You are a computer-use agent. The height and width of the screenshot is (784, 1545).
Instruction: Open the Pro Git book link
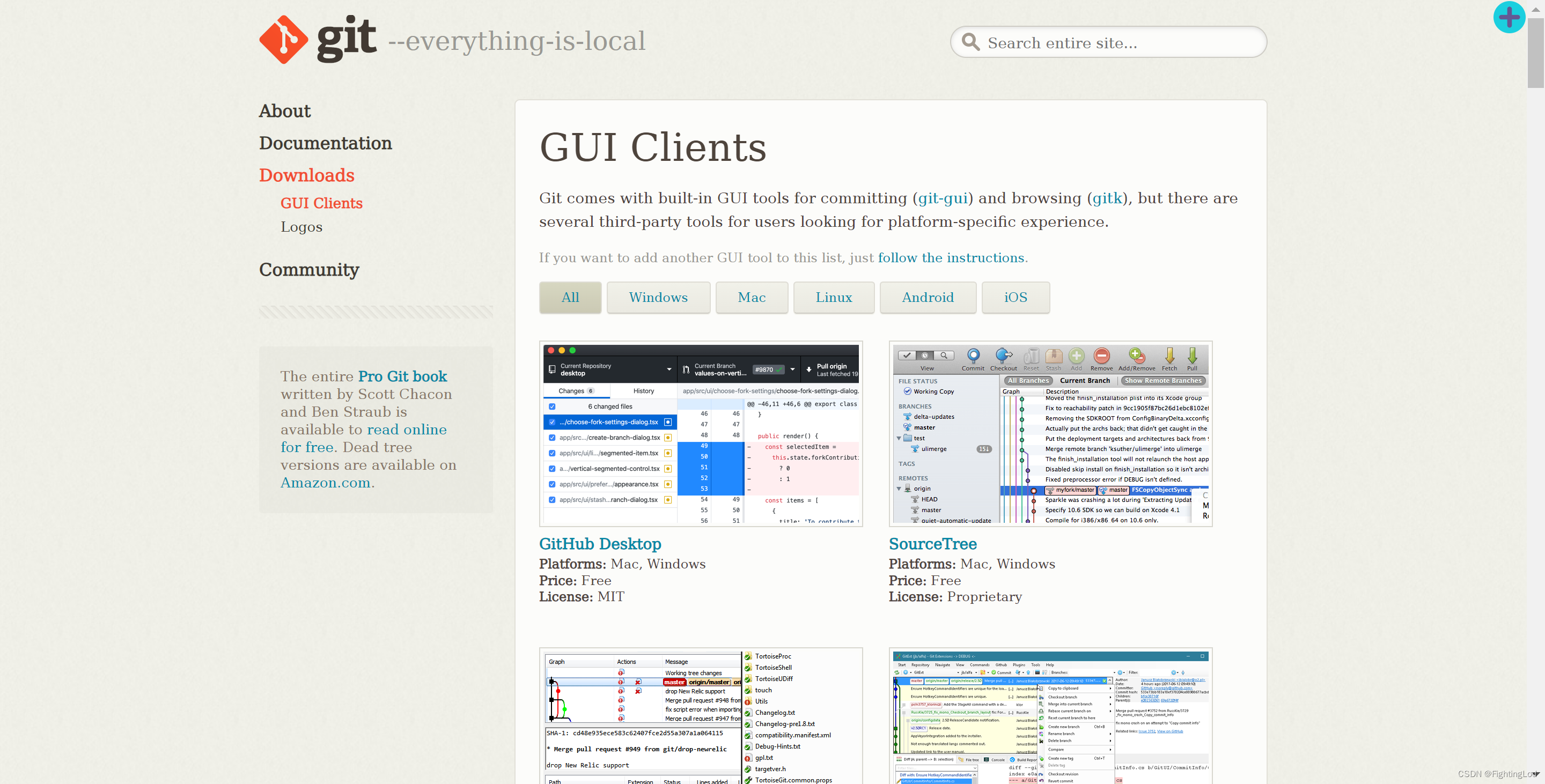click(402, 376)
